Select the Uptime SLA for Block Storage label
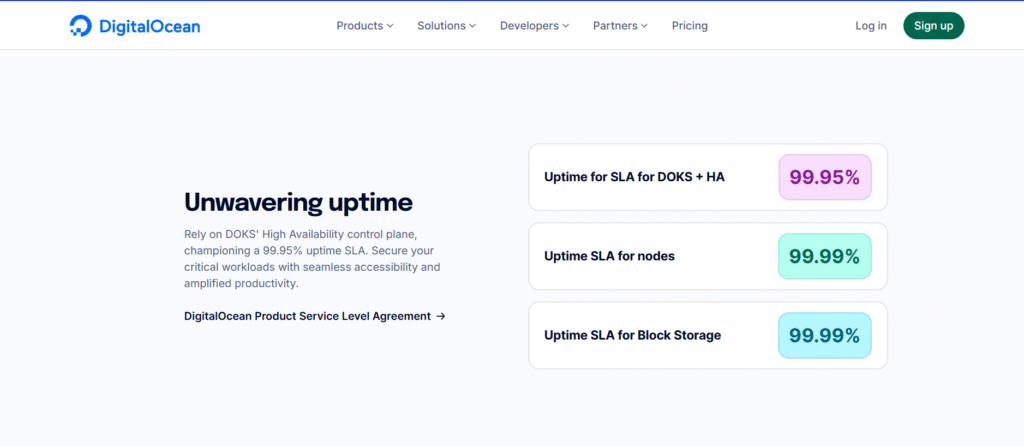Viewport: 1024px width, 446px height. tap(632, 335)
